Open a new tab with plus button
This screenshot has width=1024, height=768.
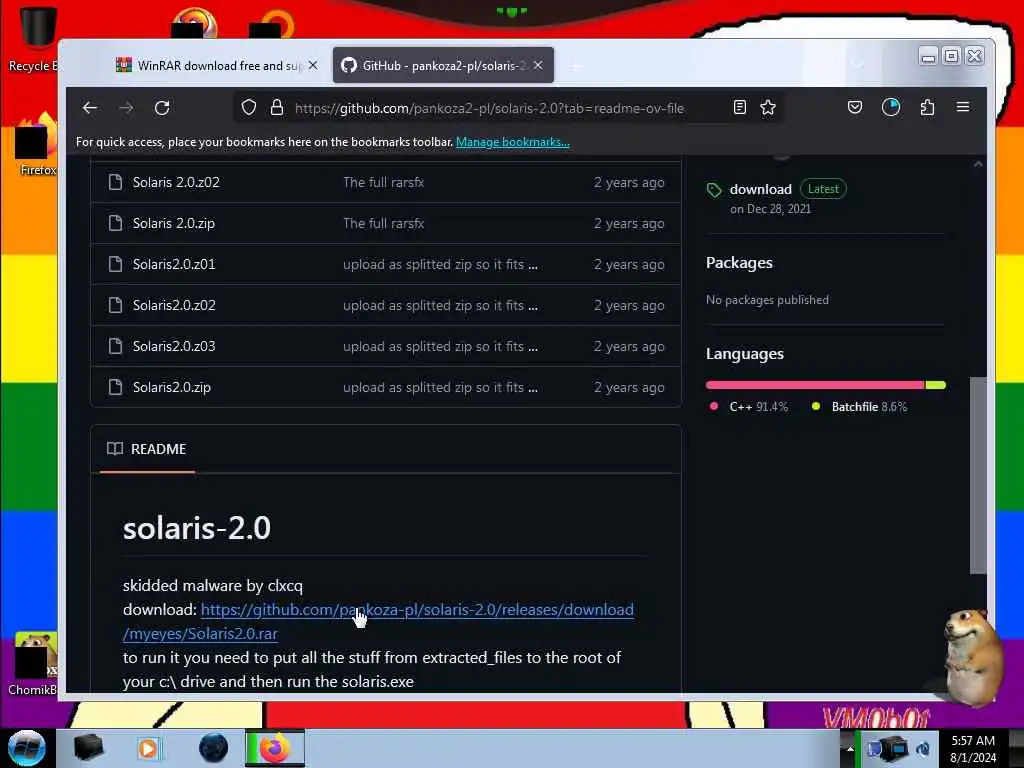click(575, 66)
